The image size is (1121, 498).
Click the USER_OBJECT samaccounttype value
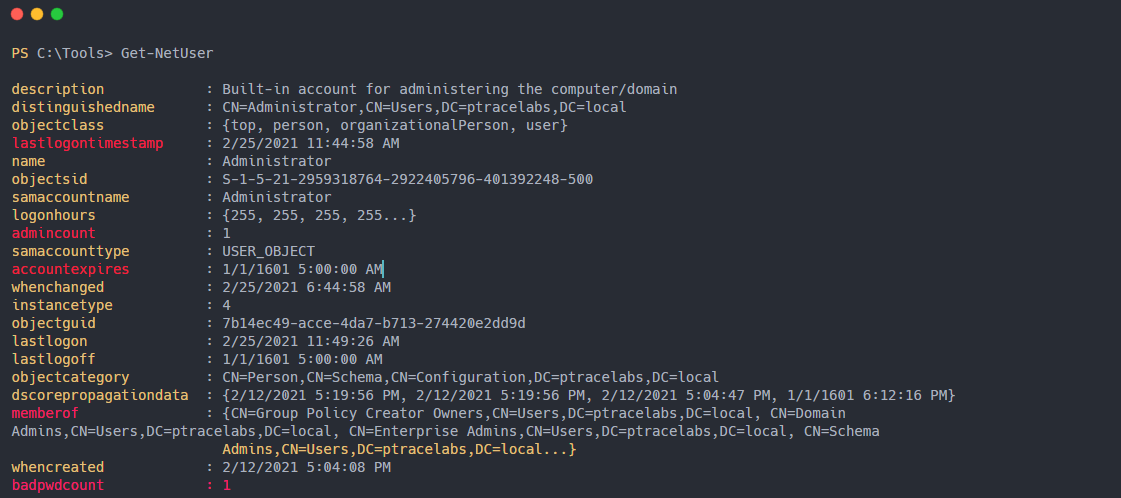tap(268, 252)
